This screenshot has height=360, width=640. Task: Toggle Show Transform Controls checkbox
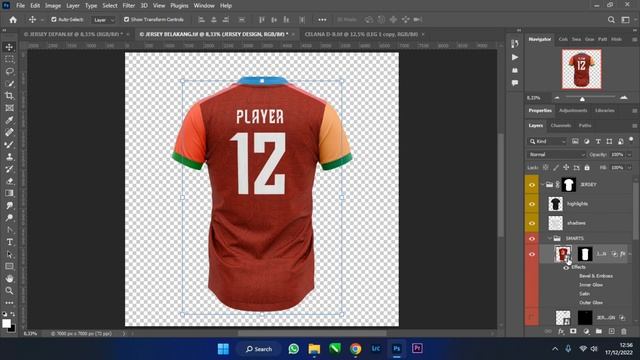pos(126,20)
